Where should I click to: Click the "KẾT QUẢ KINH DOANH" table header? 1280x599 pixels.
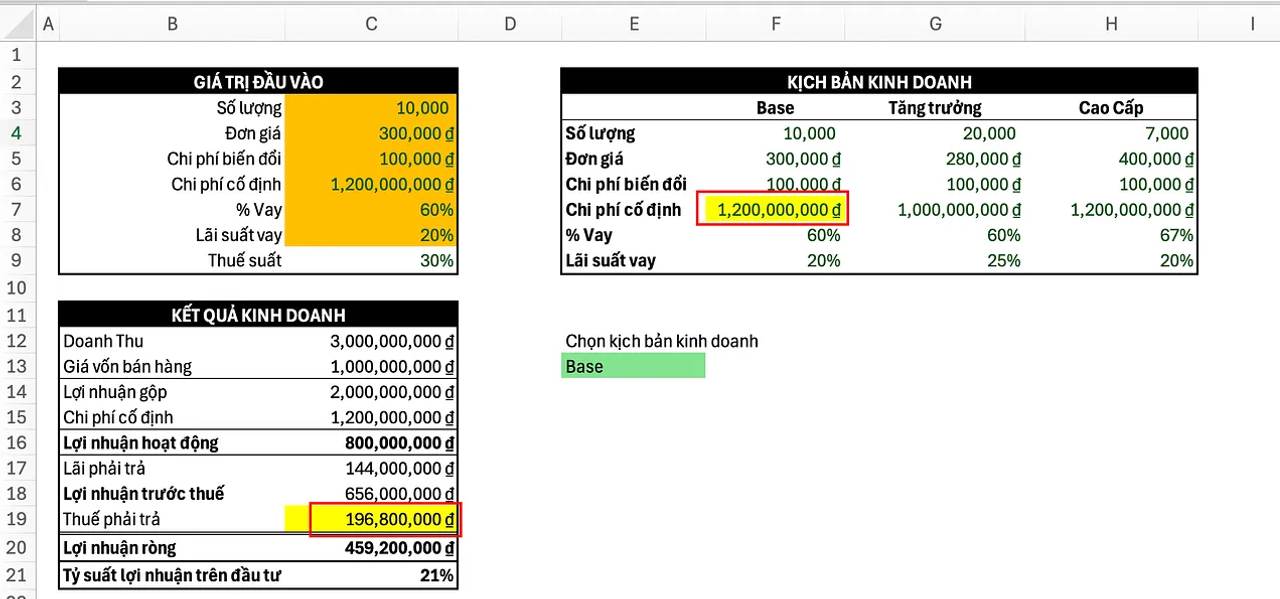(x=258, y=315)
